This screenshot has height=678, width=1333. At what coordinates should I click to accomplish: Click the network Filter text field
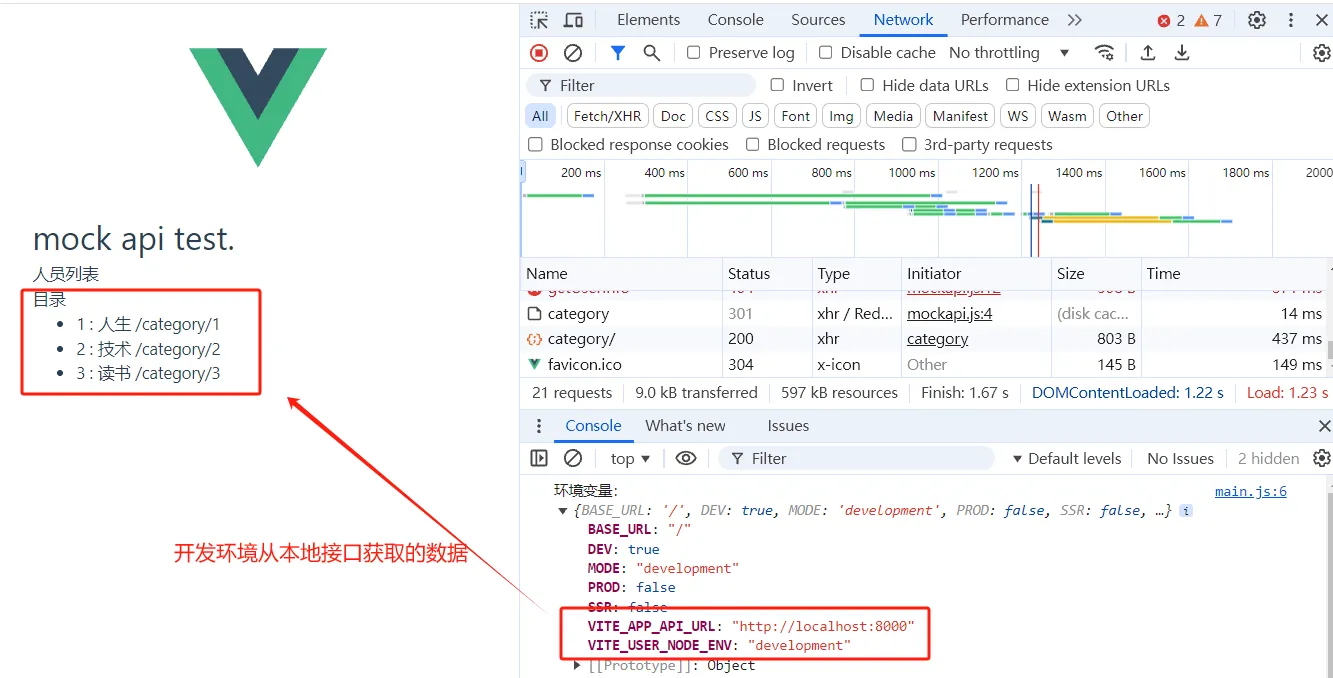tap(650, 86)
